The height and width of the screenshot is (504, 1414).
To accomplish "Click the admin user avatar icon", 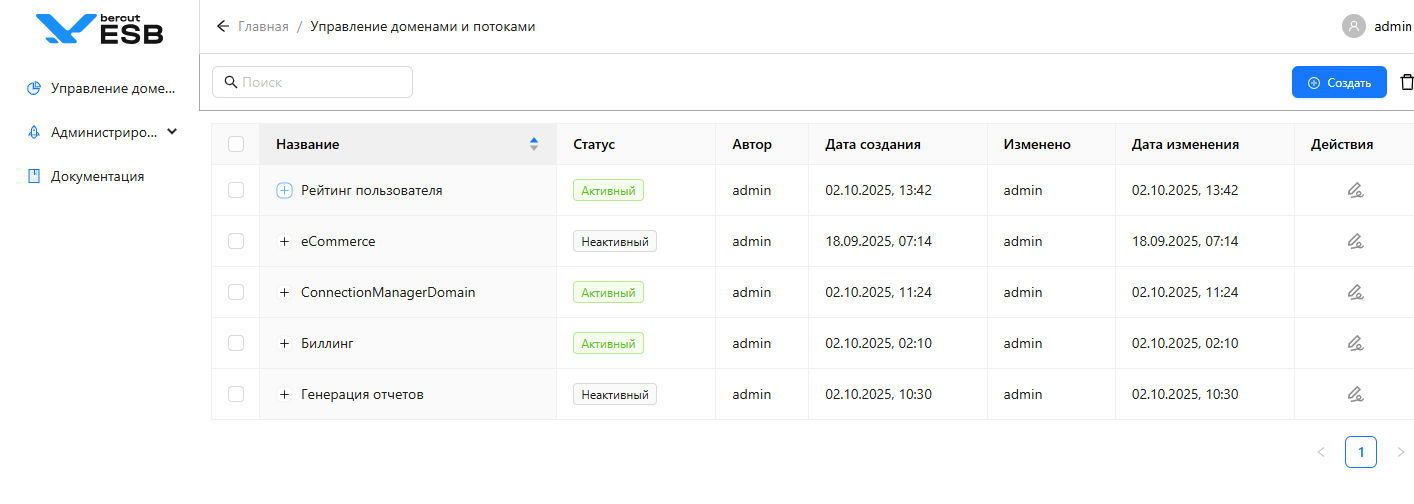I will 1353,27.
